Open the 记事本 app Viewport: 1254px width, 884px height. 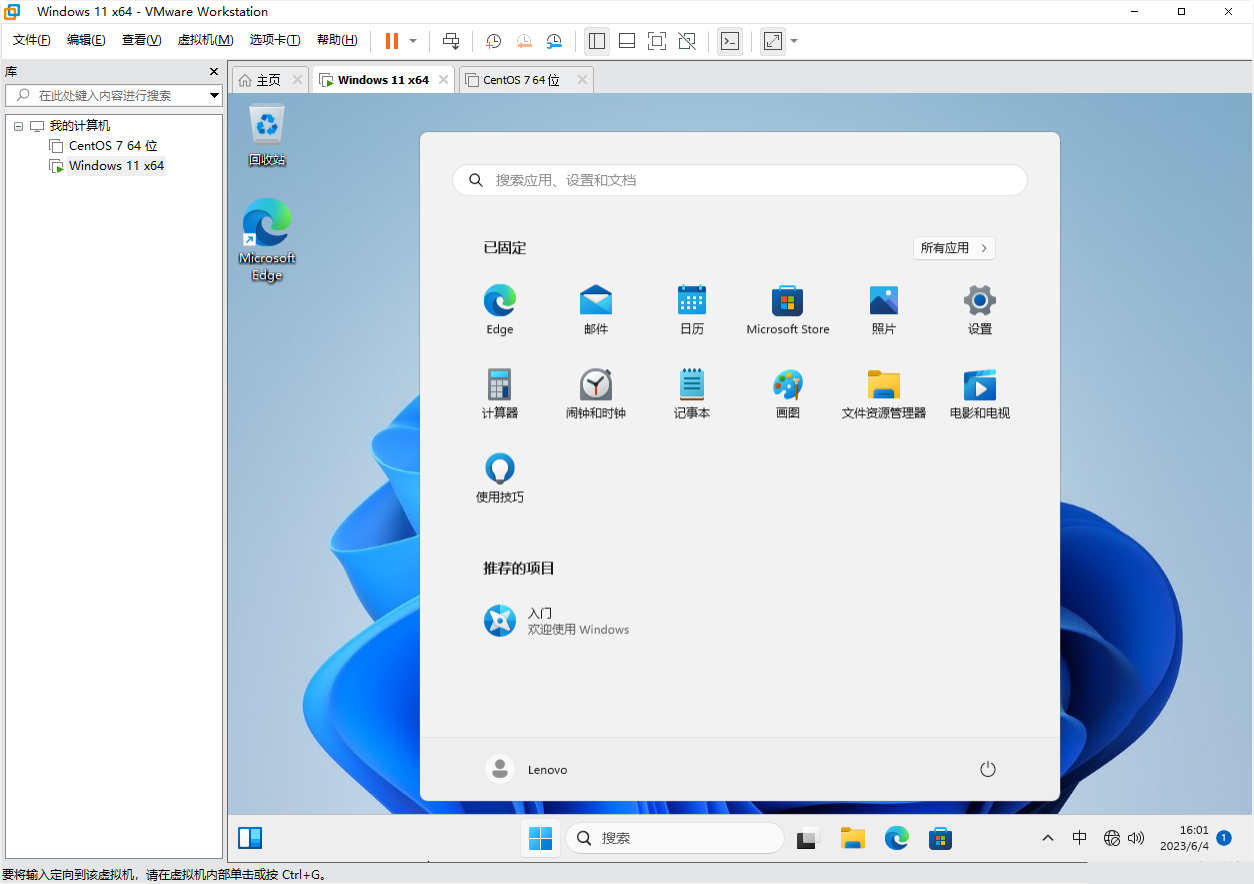tap(692, 393)
